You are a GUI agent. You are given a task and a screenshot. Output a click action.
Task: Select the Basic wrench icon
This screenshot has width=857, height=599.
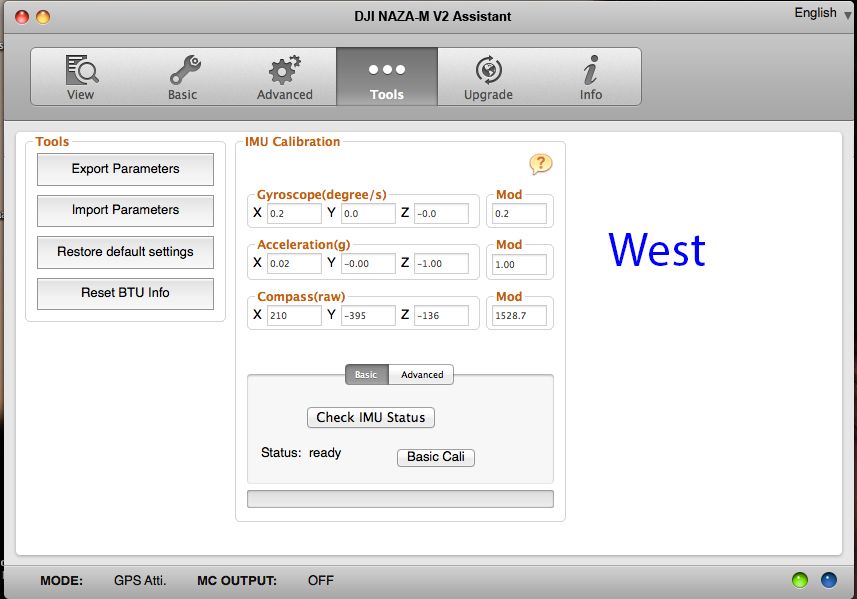[185, 69]
